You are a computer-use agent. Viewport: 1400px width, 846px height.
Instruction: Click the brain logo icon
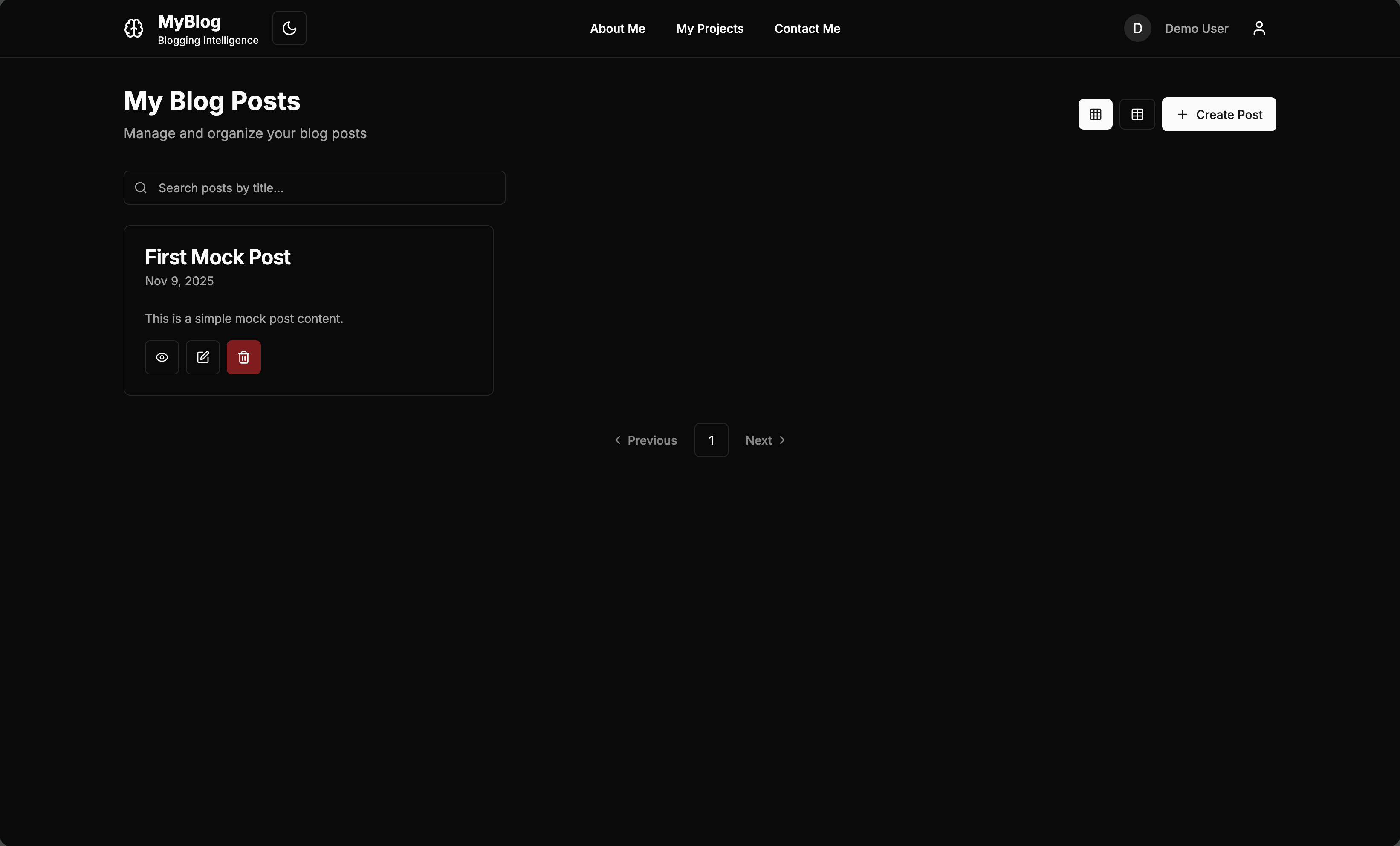click(x=133, y=29)
